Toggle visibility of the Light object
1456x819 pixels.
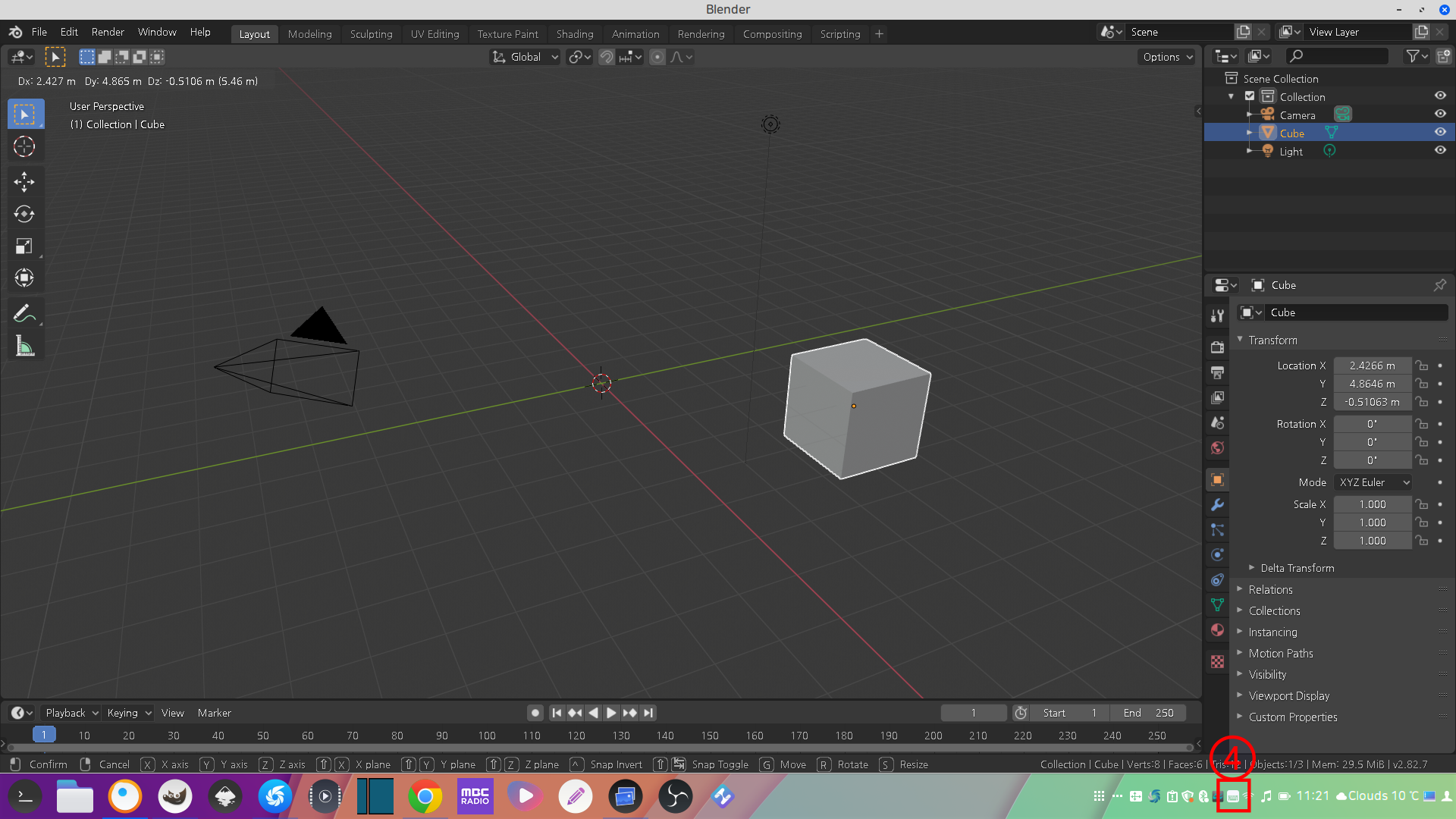tap(1440, 150)
